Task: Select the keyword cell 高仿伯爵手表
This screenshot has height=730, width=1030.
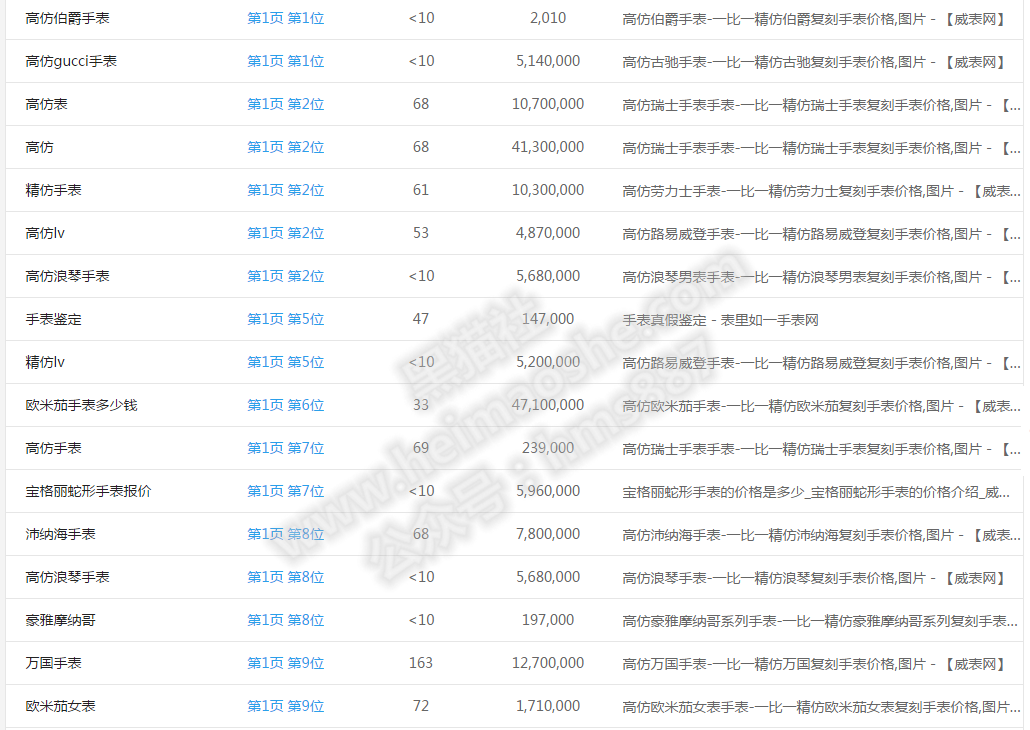Action: 68,18
